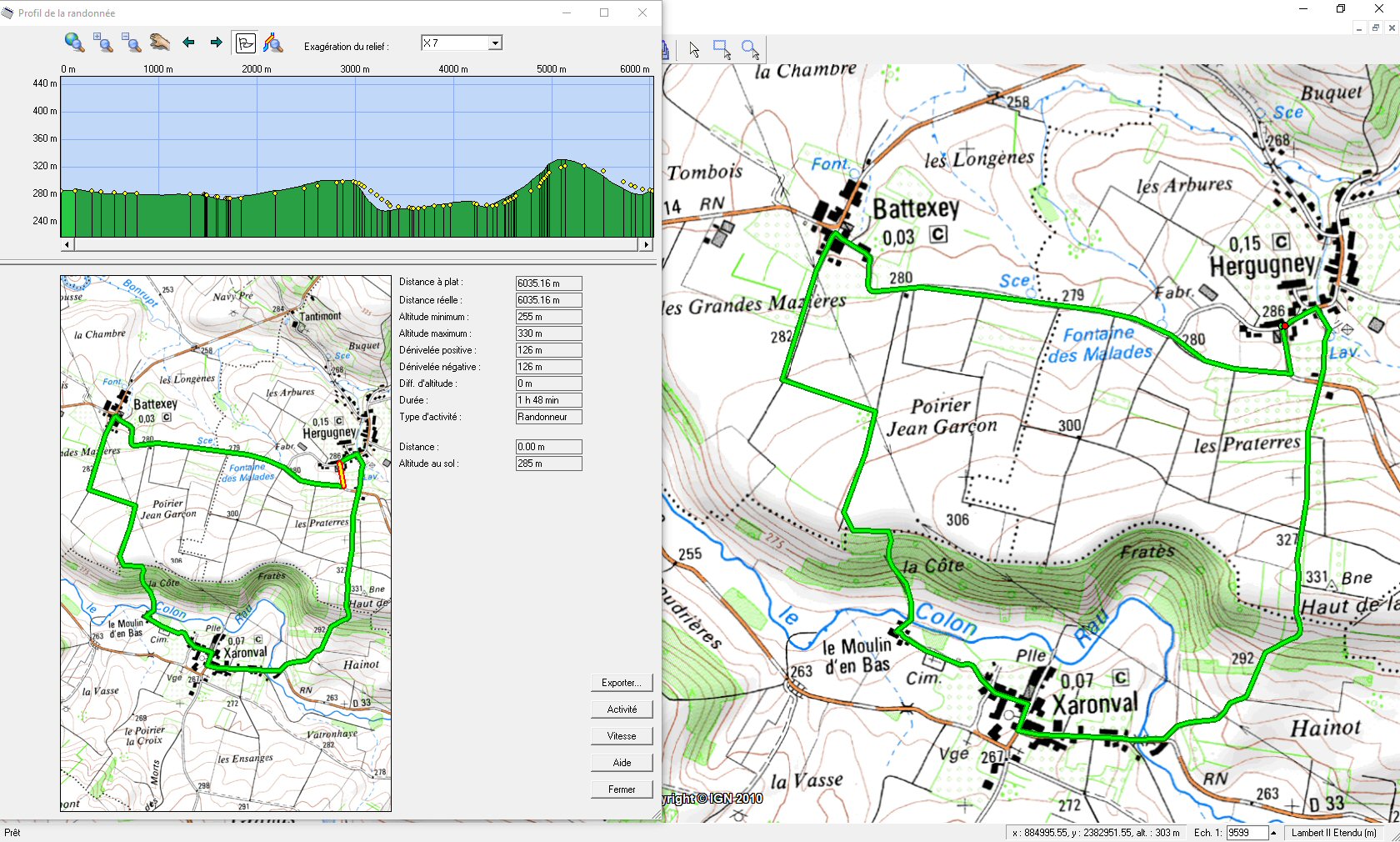
Task: Click the Distance réelle value field
Action: coord(548,300)
